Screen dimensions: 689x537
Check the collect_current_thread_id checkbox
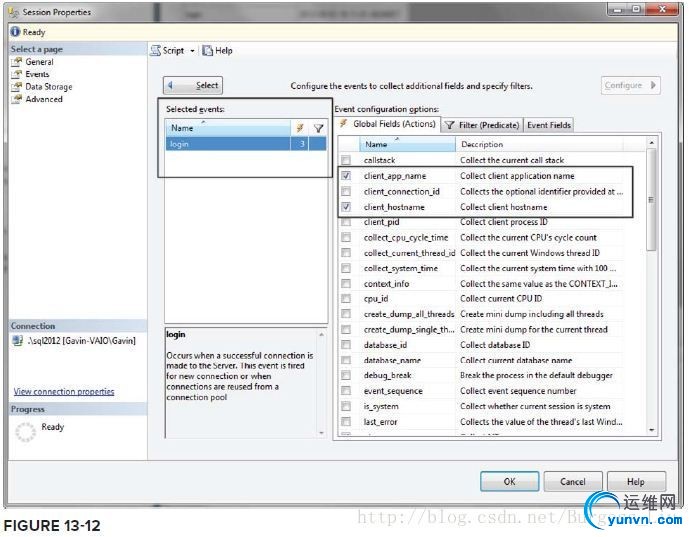pos(346,253)
